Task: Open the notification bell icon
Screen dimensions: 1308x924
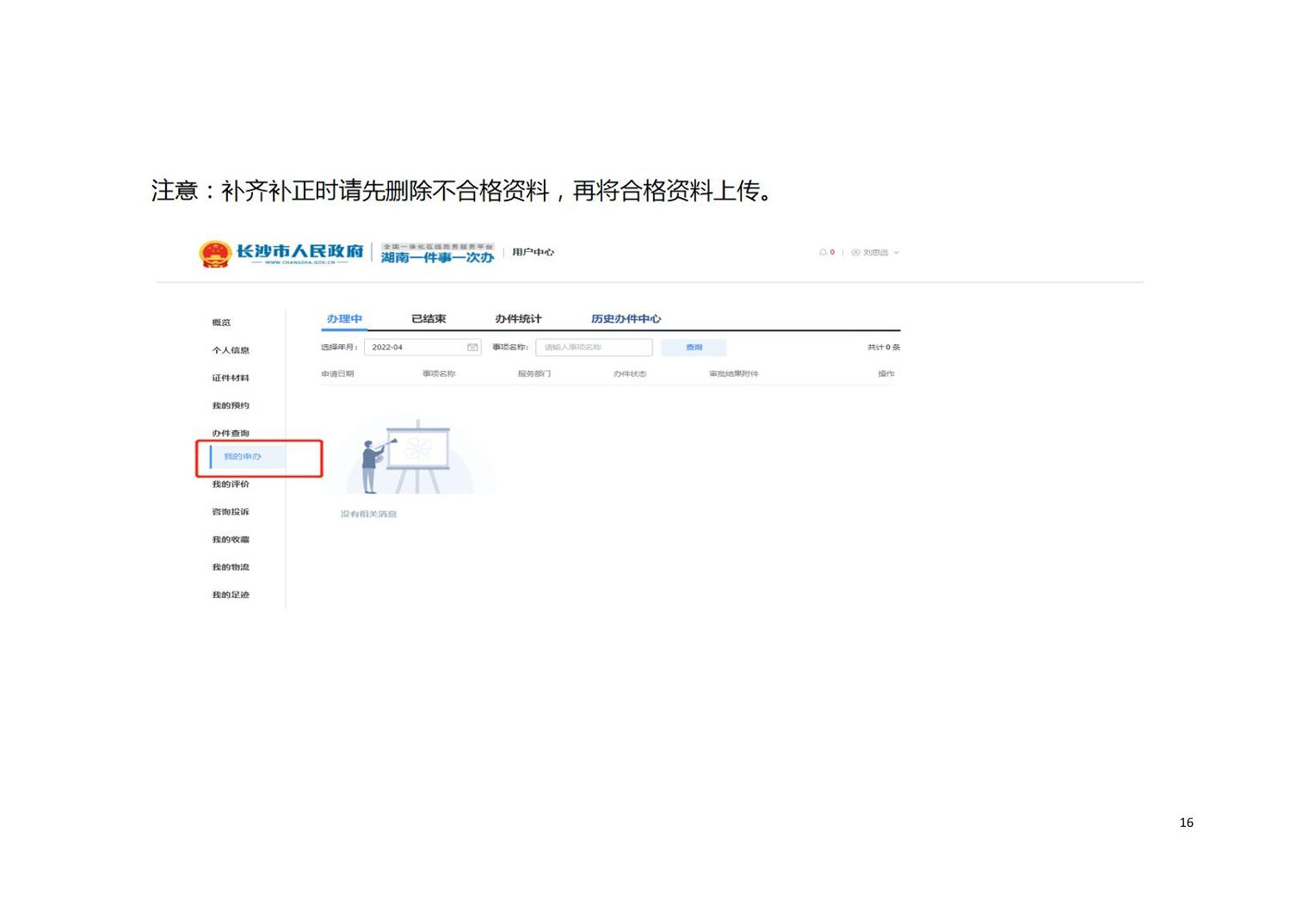Action: 823,252
